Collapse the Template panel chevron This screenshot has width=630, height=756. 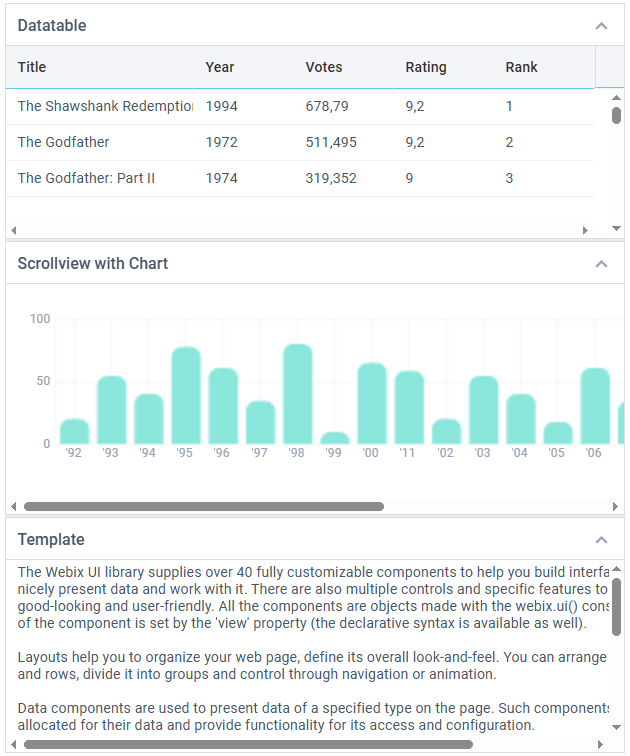pos(601,540)
